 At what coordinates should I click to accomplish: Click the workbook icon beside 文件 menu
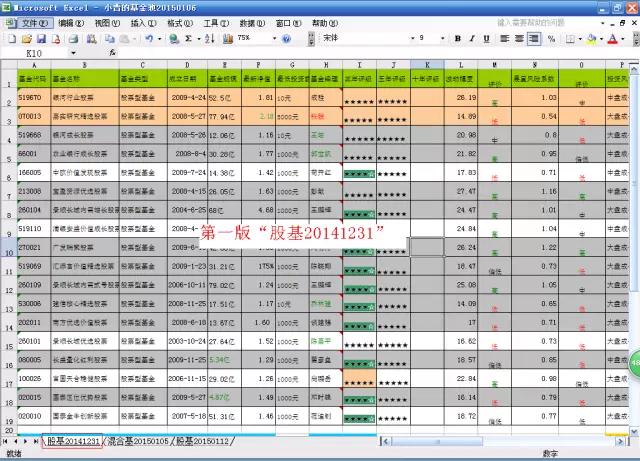(x=10, y=23)
